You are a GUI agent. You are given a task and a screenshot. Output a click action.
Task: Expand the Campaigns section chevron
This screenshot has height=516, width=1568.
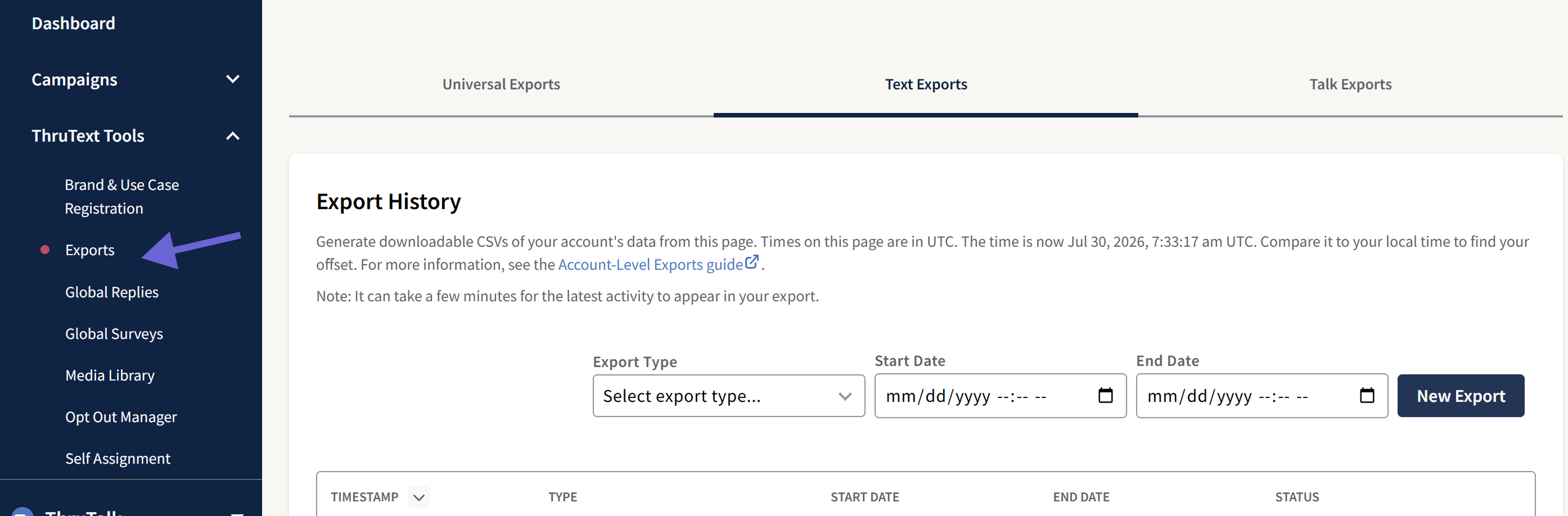232,79
